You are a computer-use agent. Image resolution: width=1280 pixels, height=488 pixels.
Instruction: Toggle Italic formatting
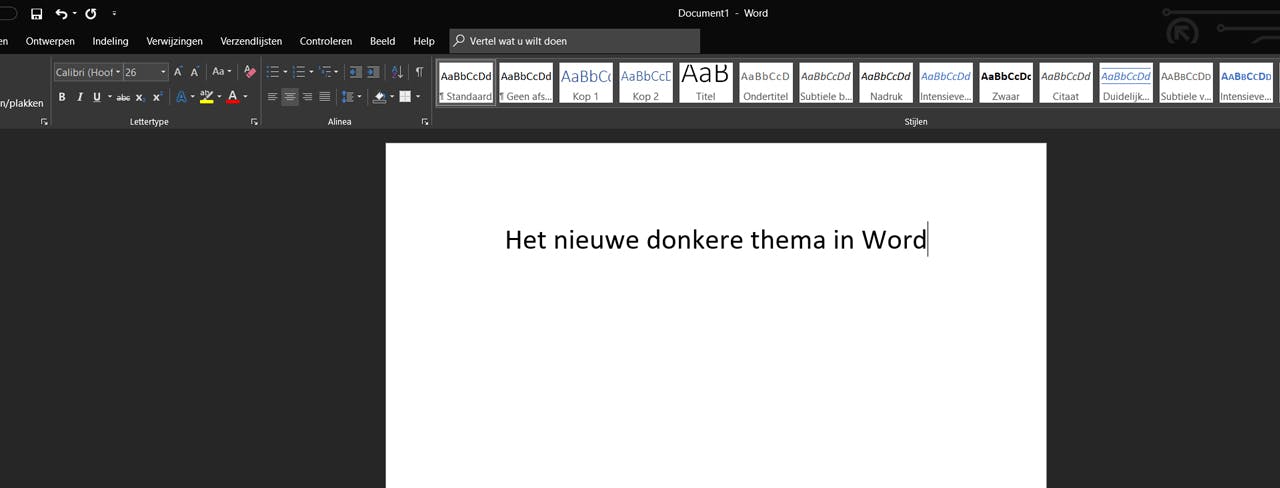(79, 97)
